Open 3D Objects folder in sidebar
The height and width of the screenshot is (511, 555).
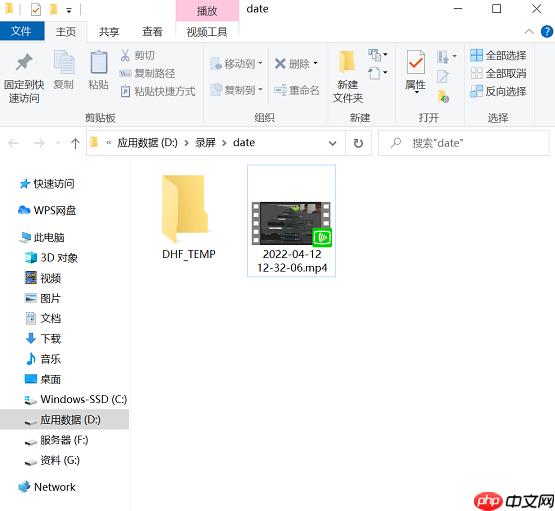point(51,258)
